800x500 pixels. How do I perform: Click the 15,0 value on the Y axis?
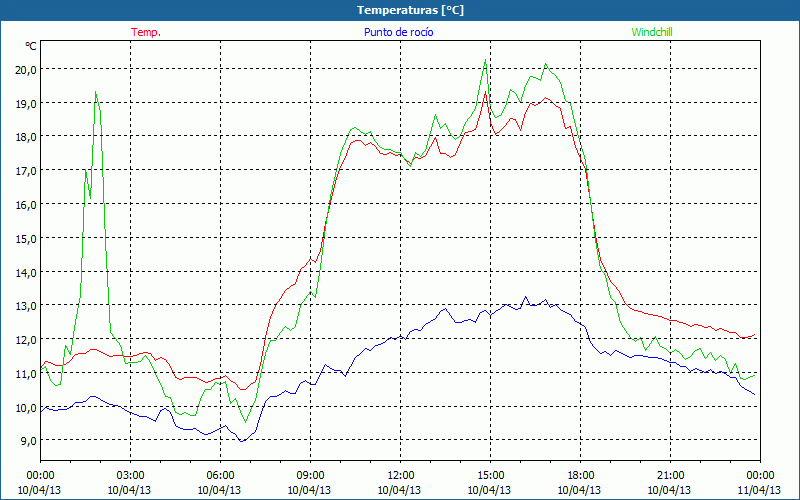[27, 239]
